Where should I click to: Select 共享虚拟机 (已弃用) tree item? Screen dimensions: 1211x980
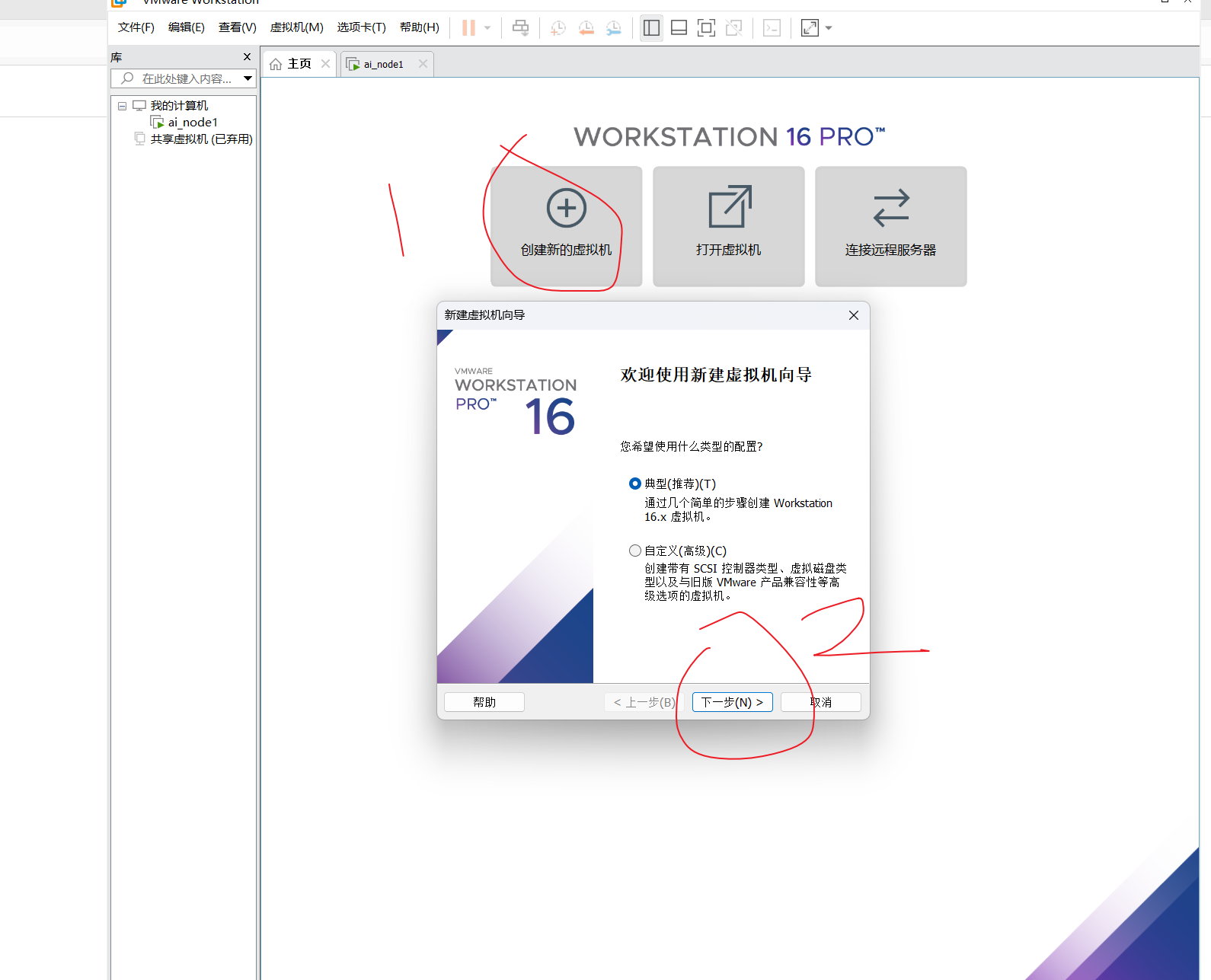(201, 139)
